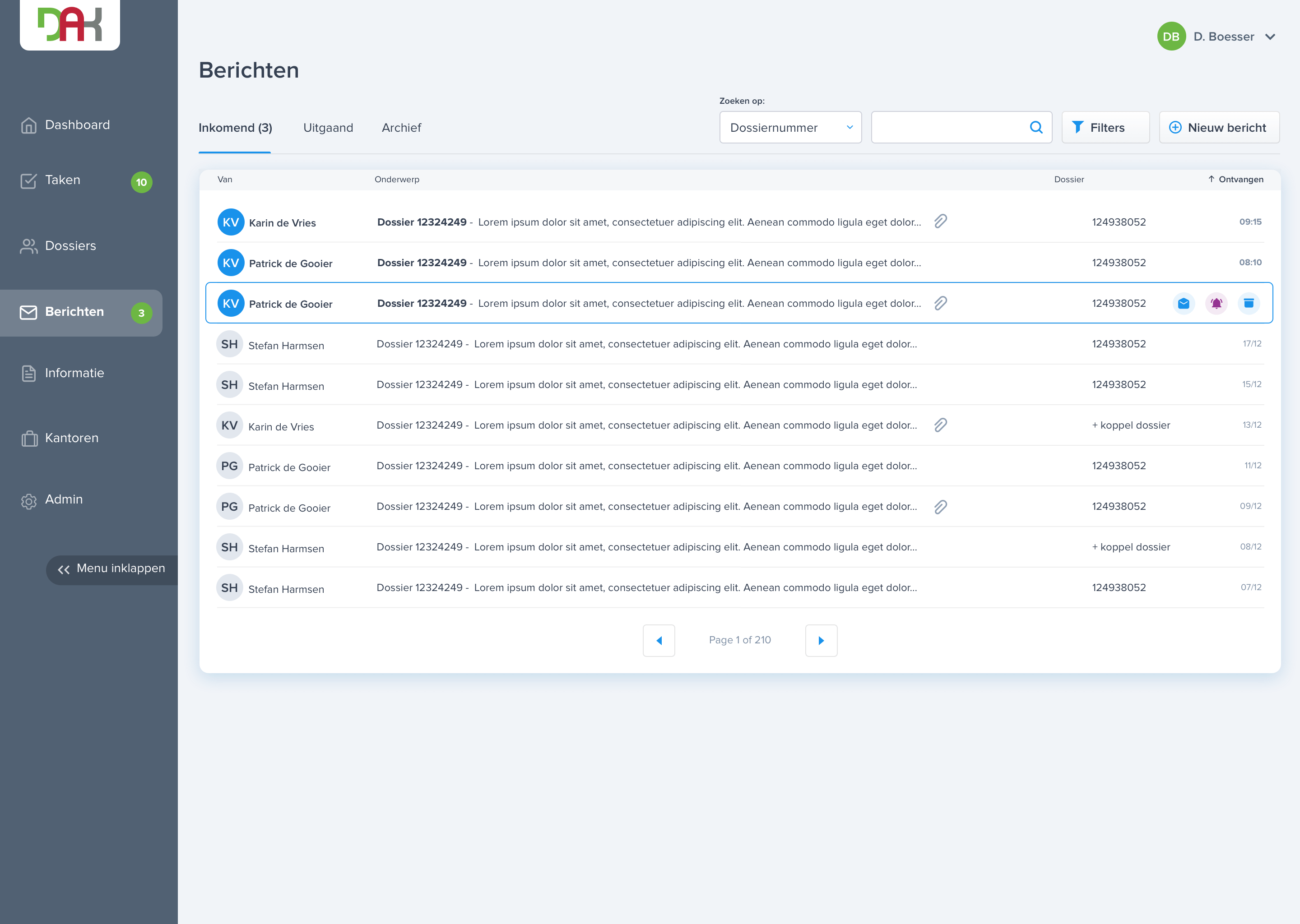Image resolution: width=1300 pixels, height=924 pixels.
Task: Switch to the Archief tab
Action: (401, 127)
